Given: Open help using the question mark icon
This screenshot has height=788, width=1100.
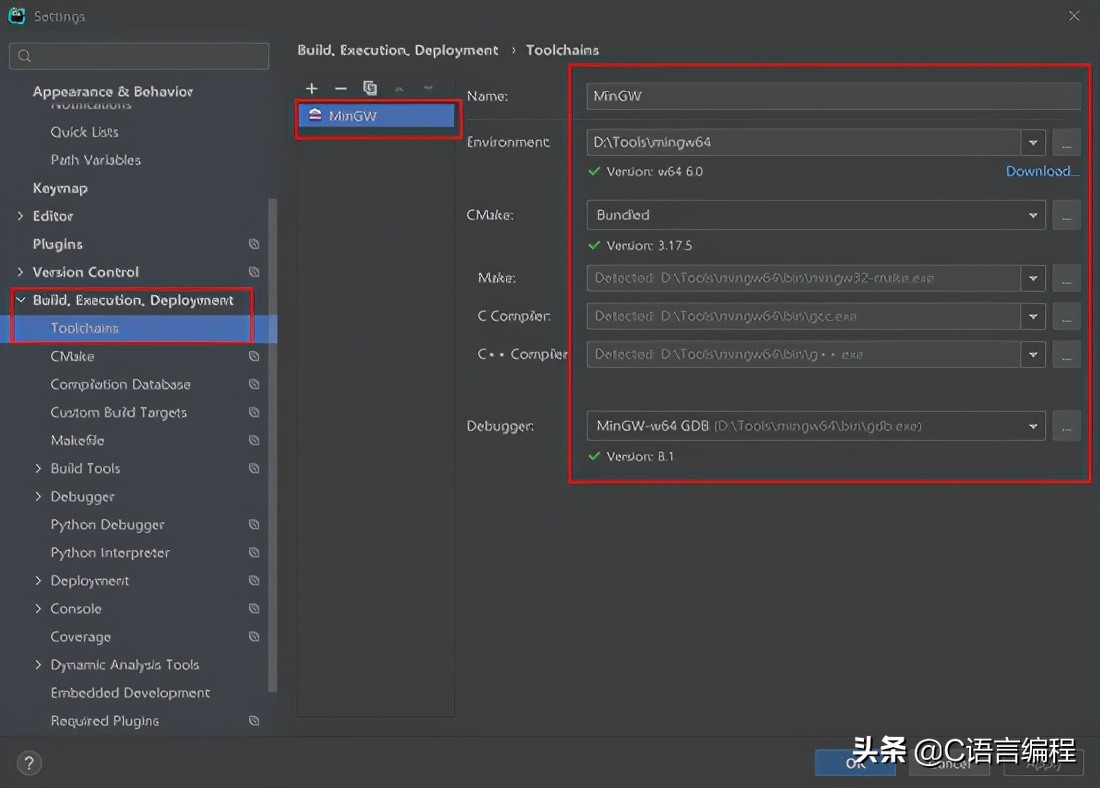Looking at the screenshot, I should point(28,762).
